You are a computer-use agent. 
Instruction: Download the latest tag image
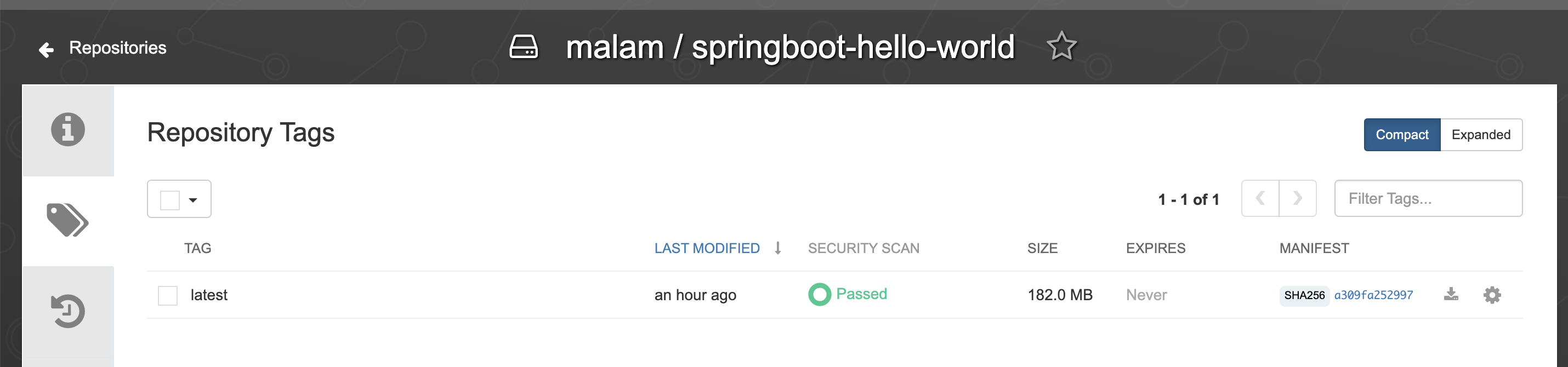tap(1452, 295)
